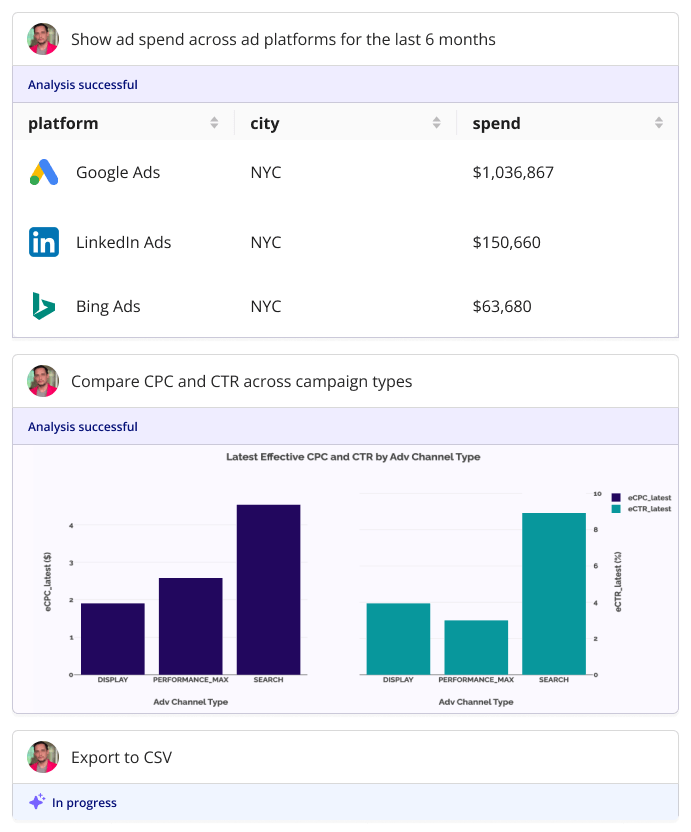Click the LinkedIn Ads icon
This screenshot has height=832, width=691.
42,242
